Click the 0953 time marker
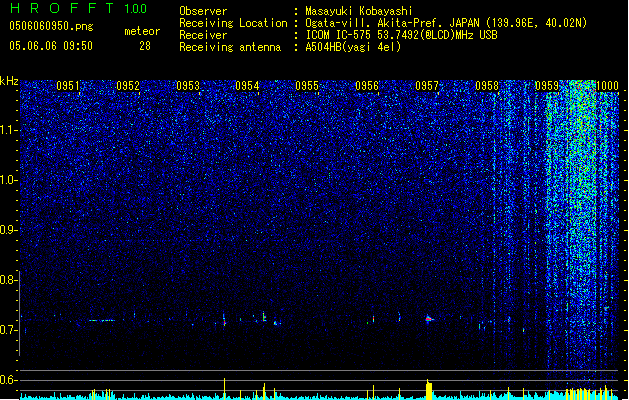This screenshot has width=629, height=400. tap(188, 86)
